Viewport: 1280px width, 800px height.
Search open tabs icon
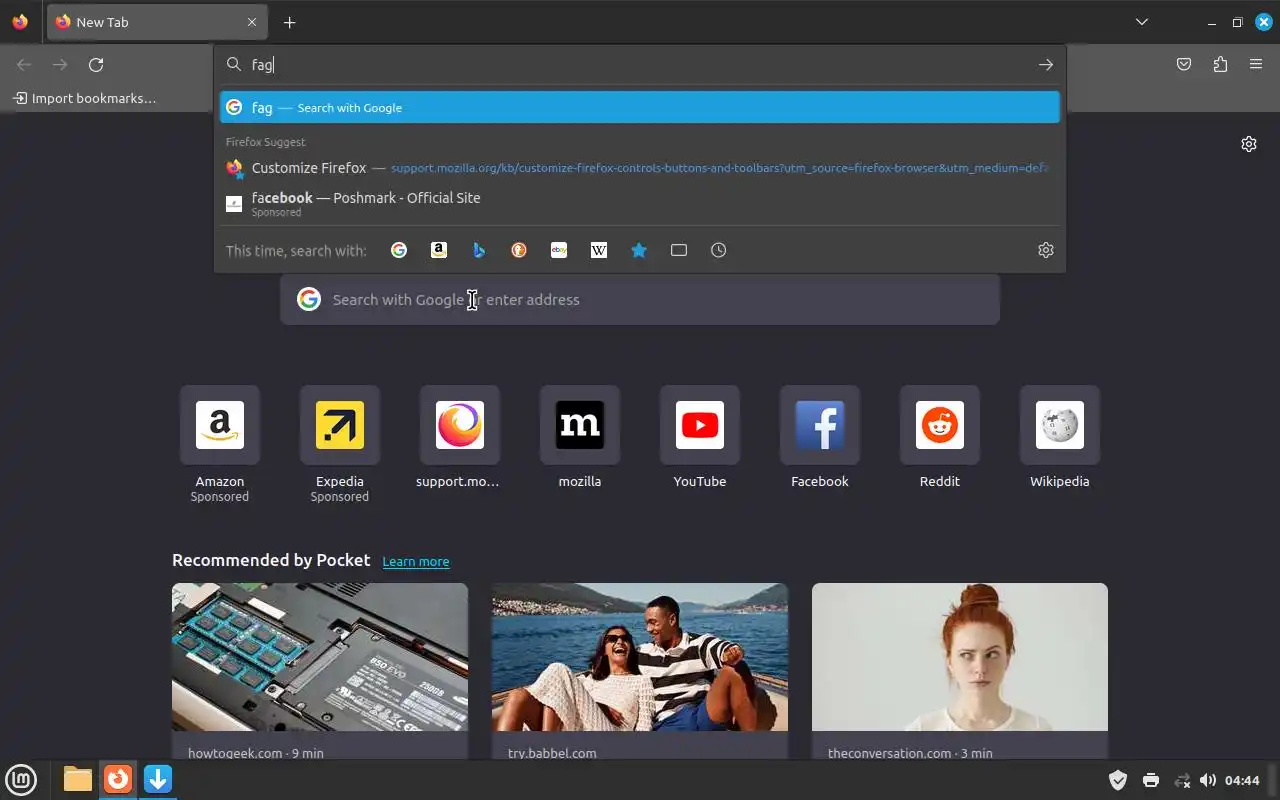click(x=679, y=250)
